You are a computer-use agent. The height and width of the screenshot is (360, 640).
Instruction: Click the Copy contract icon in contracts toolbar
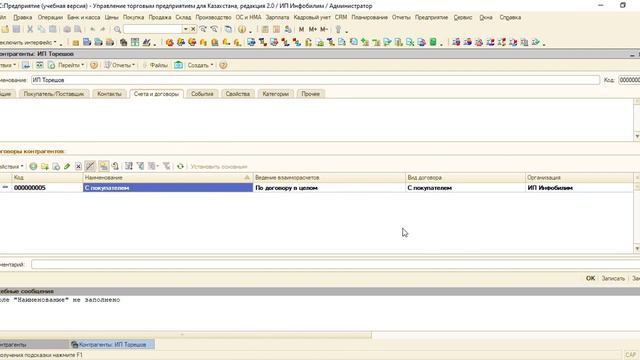[x=56, y=166]
